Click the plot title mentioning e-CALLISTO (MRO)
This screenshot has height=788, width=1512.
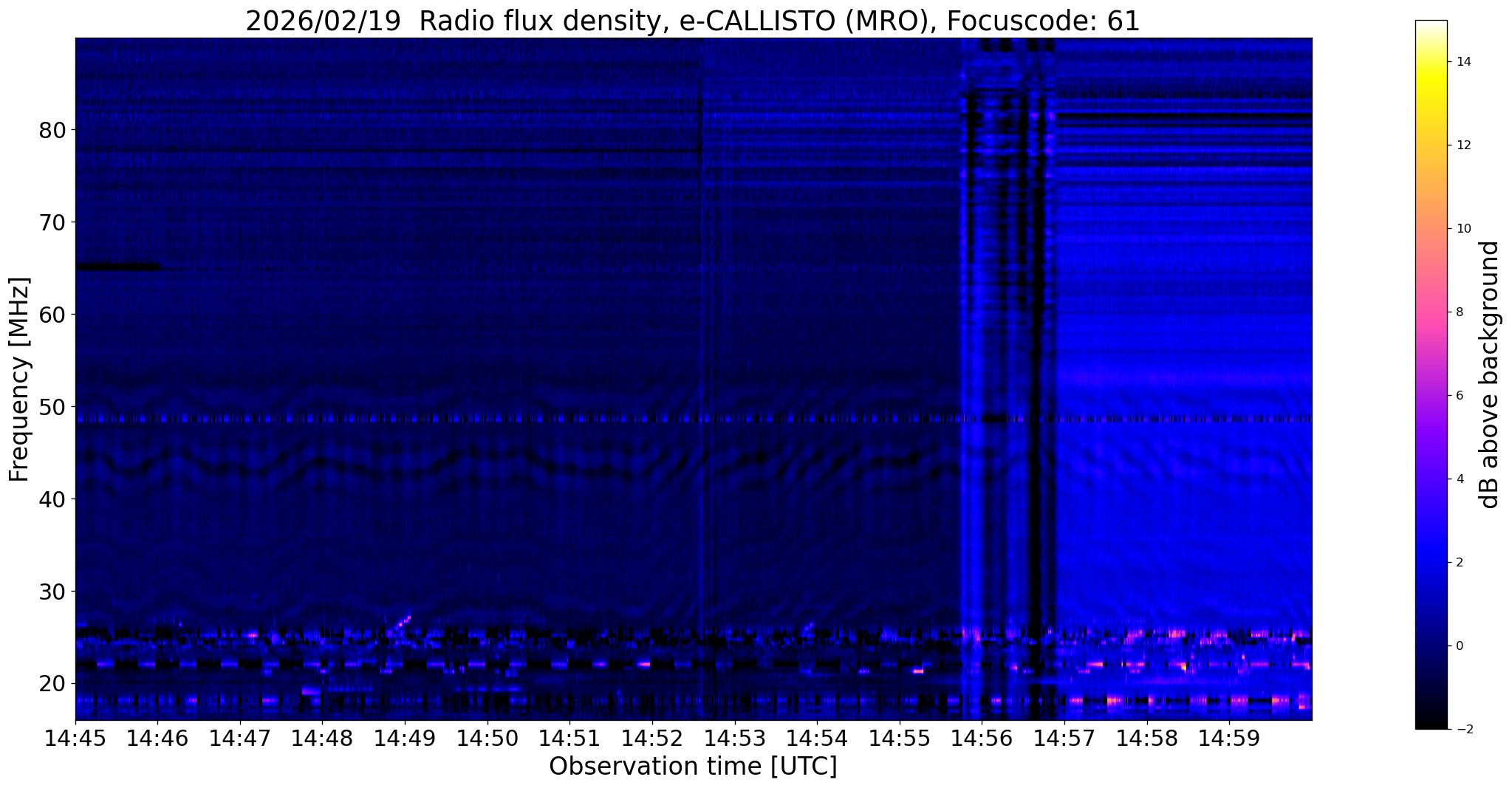click(x=692, y=21)
